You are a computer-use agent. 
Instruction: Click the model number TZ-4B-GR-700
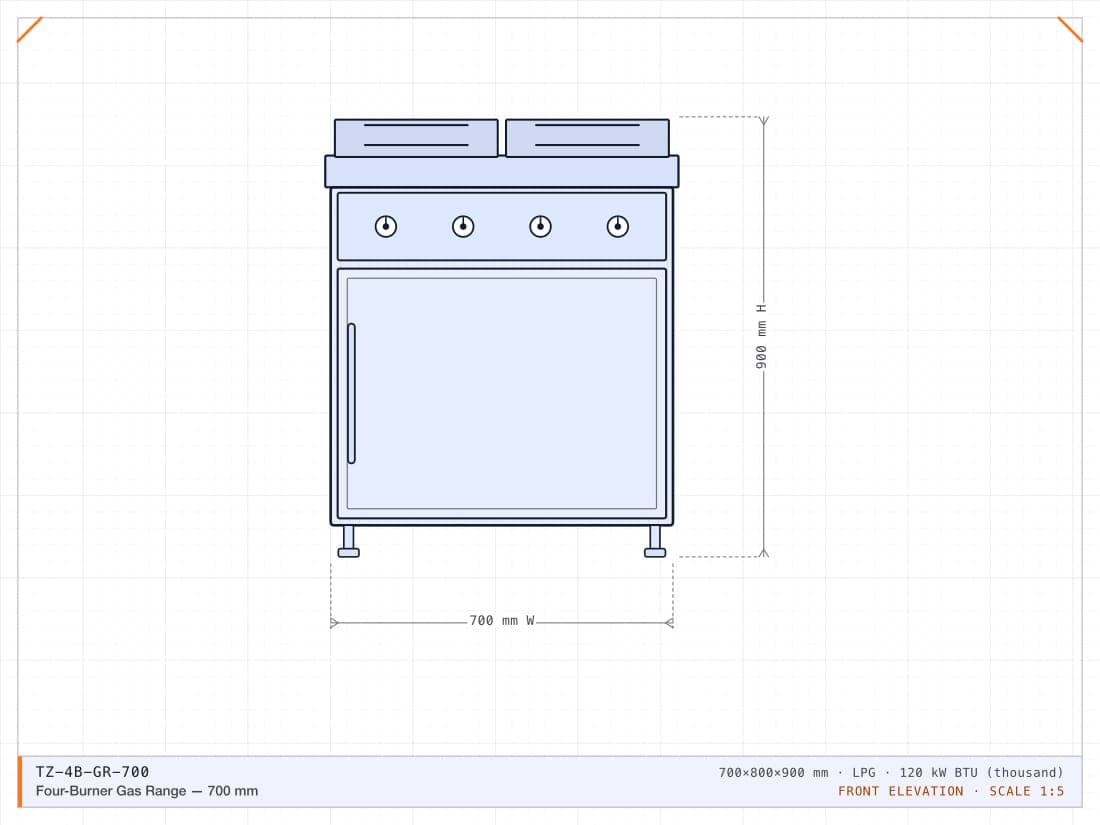[x=92, y=772]
